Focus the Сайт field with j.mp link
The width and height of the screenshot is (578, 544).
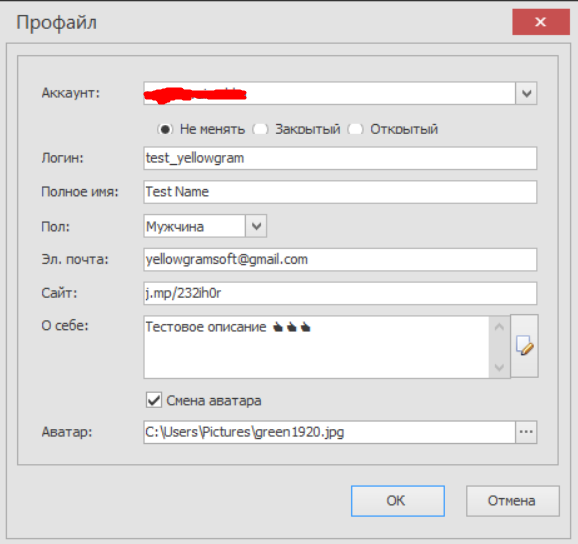pos(340,293)
